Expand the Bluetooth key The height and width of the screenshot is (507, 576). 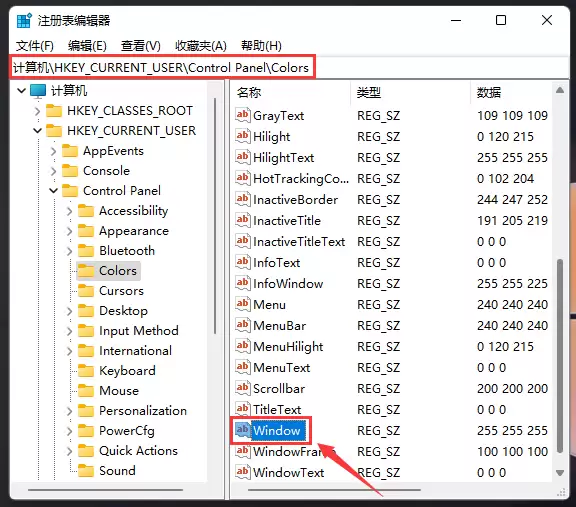click(x=69, y=251)
